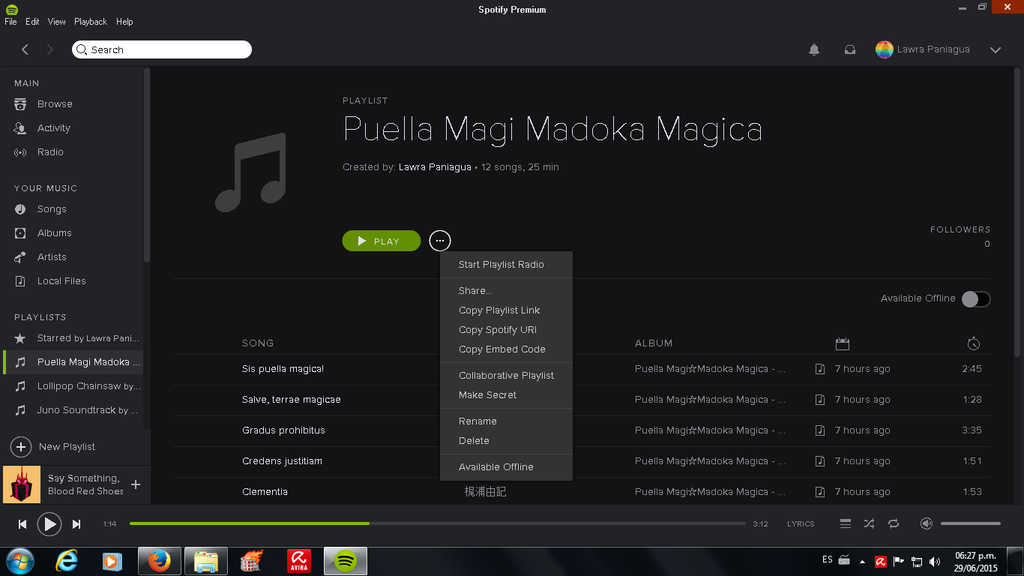Open the Starred playlist
This screenshot has height=576, width=1024.
tap(73, 338)
